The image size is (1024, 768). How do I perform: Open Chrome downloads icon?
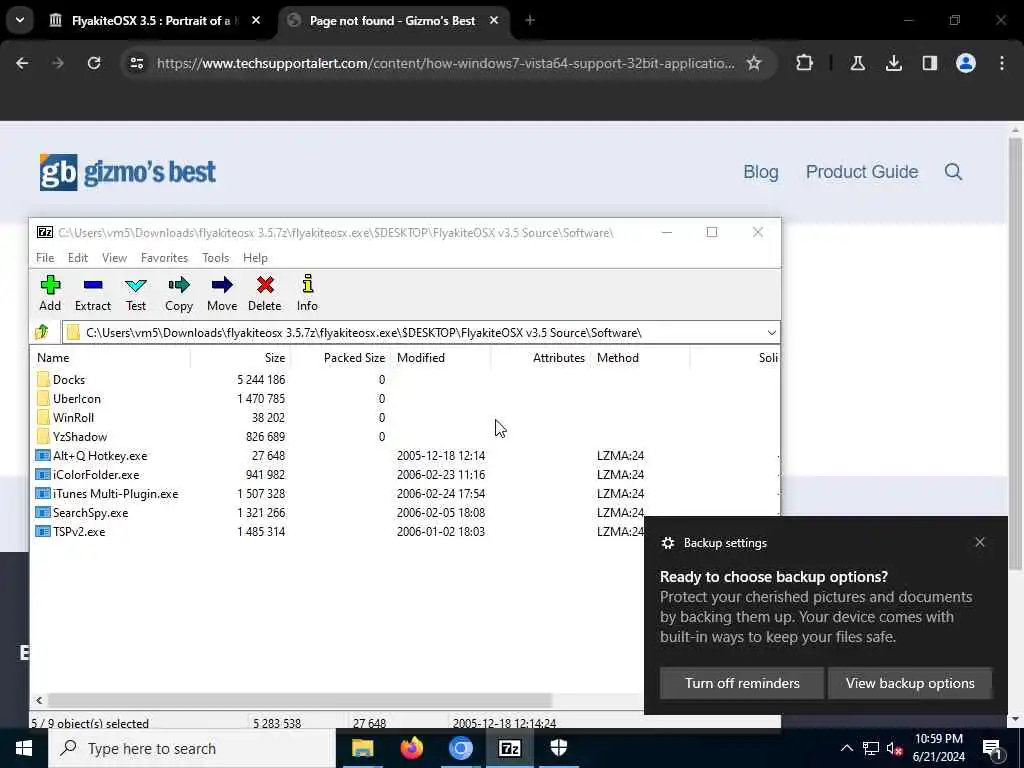893,63
